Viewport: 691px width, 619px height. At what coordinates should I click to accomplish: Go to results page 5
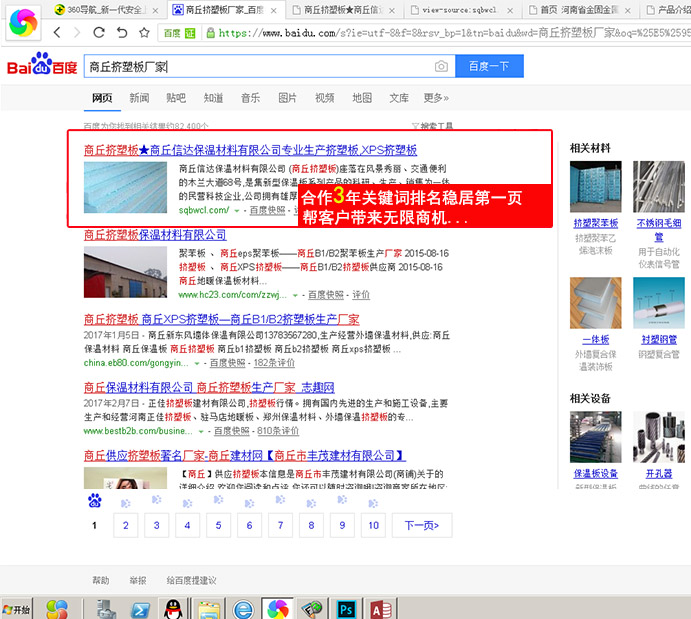coord(218,525)
